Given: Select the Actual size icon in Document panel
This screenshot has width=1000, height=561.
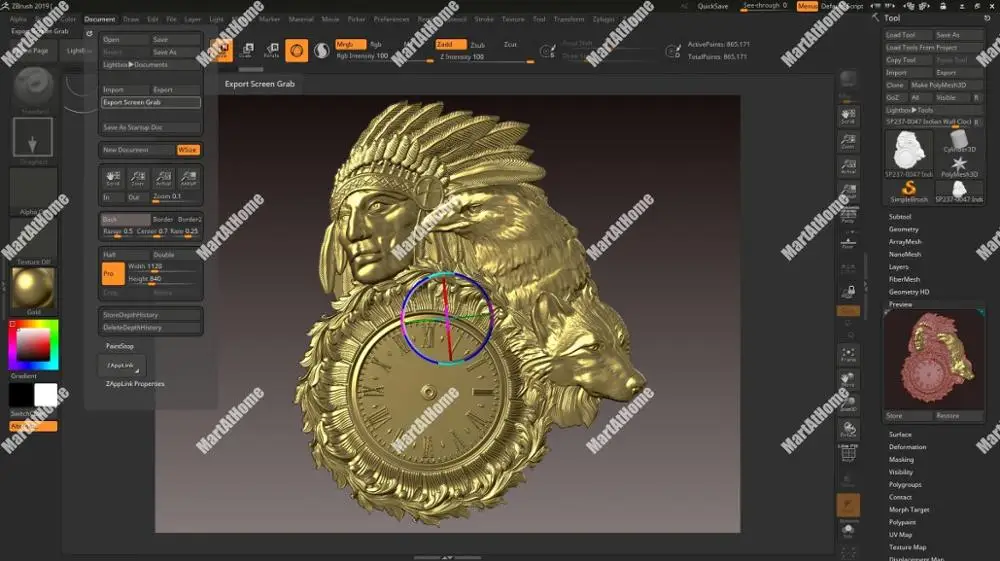Looking at the screenshot, I should [x=163, y=177].
